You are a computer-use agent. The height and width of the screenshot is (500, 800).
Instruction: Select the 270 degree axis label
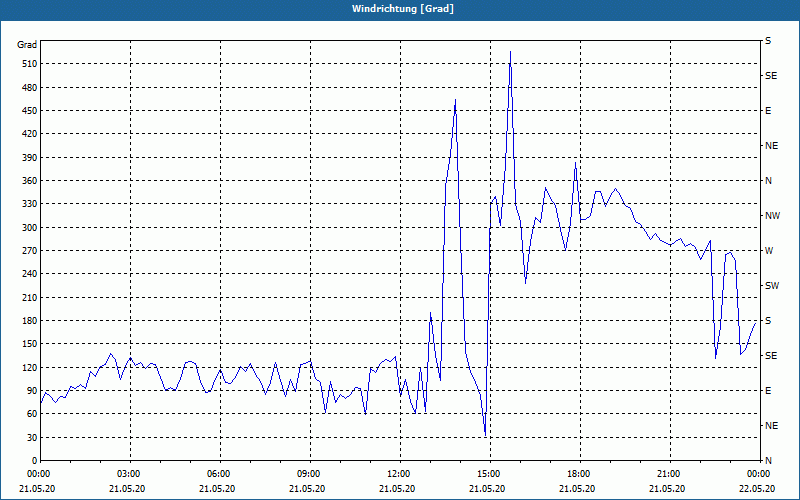click(x=31, y=251)
